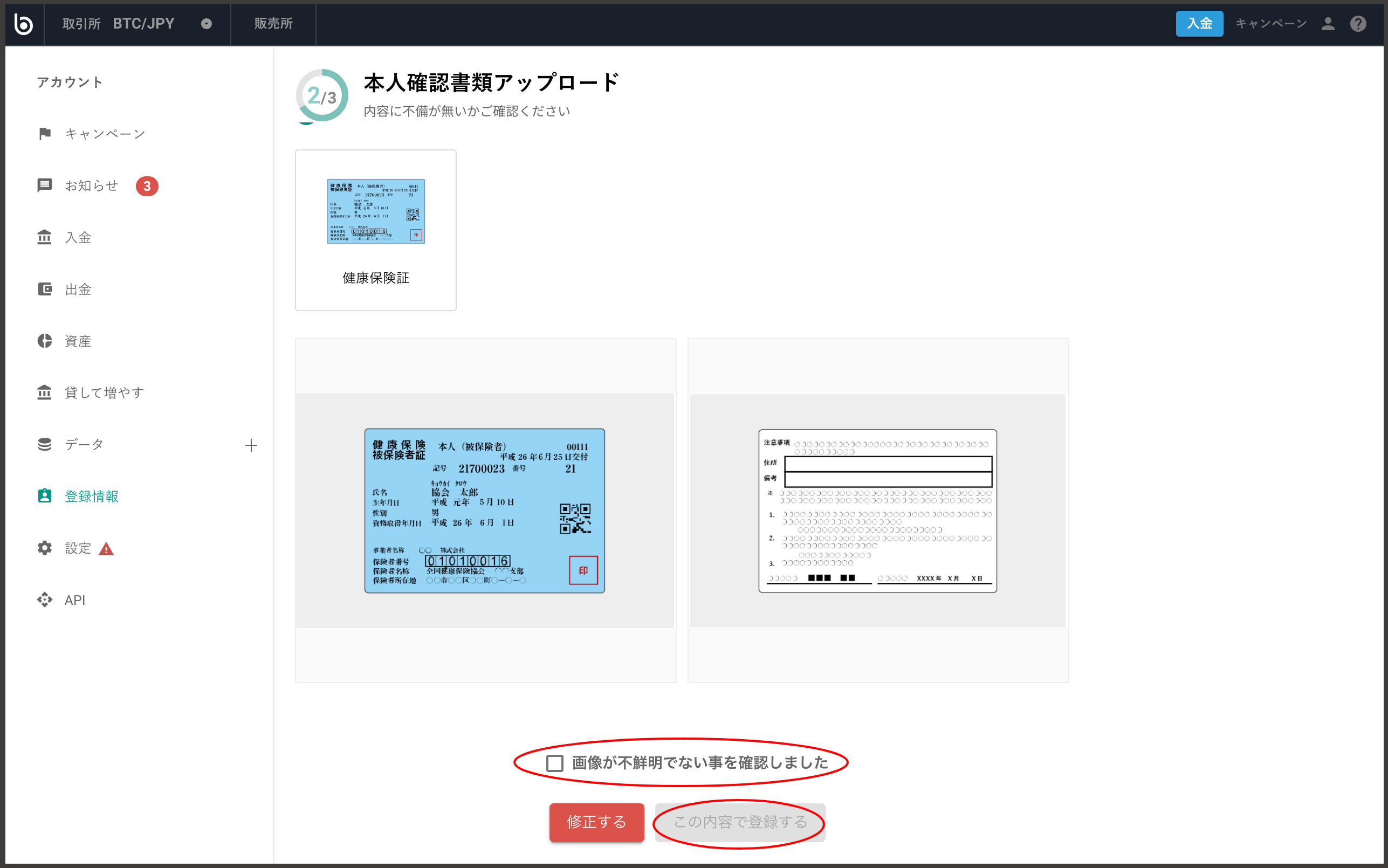Open 登録情報 in the sidebar
The height and width of the screenshot is (868, 1388).
tap(92, 496)
